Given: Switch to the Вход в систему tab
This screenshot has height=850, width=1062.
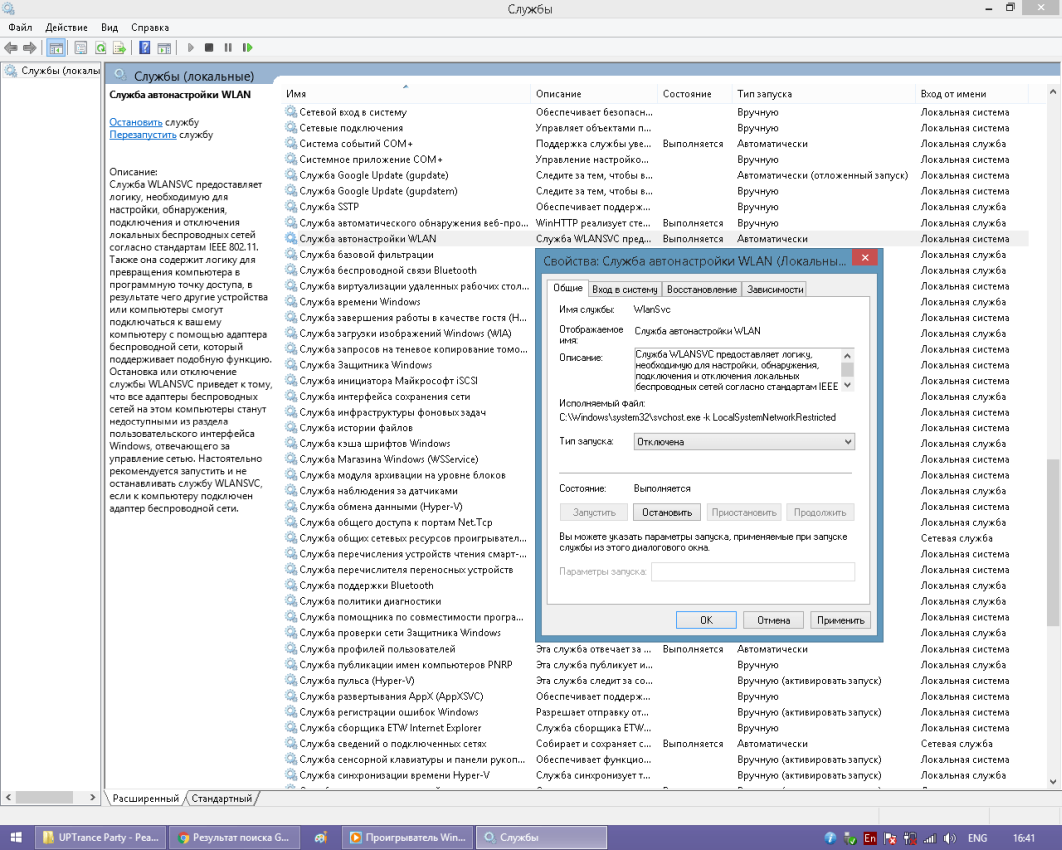Looking at the screenshot, I should tap(624, 289).
